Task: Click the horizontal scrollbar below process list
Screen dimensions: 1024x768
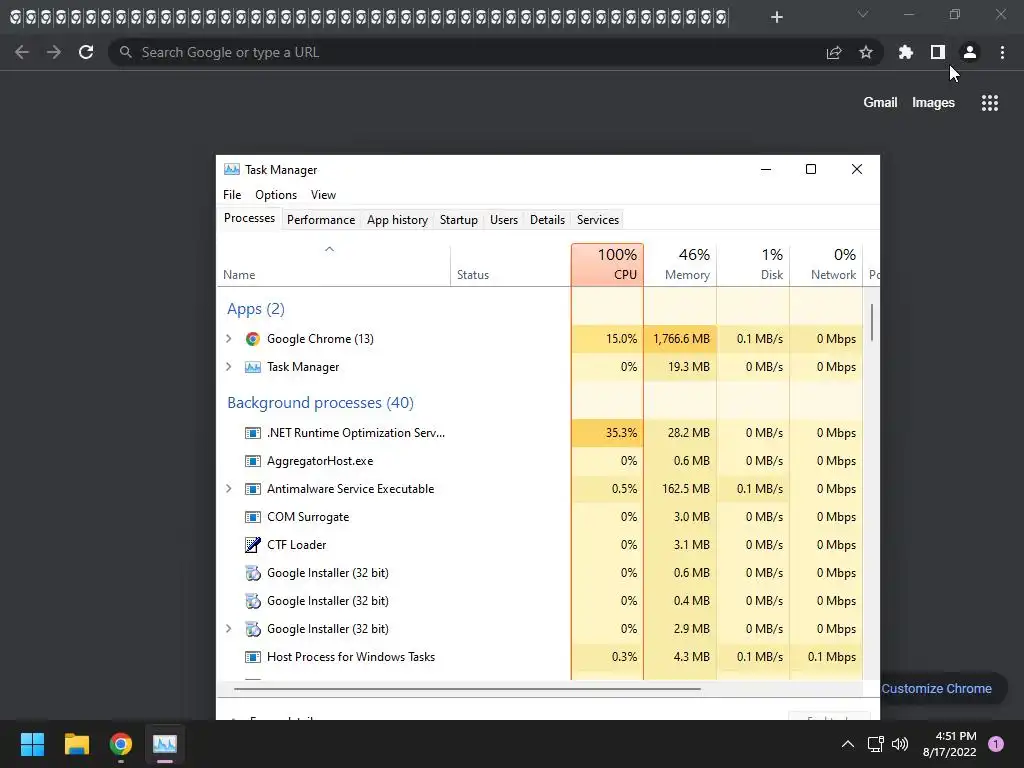Action: point(467,688)
